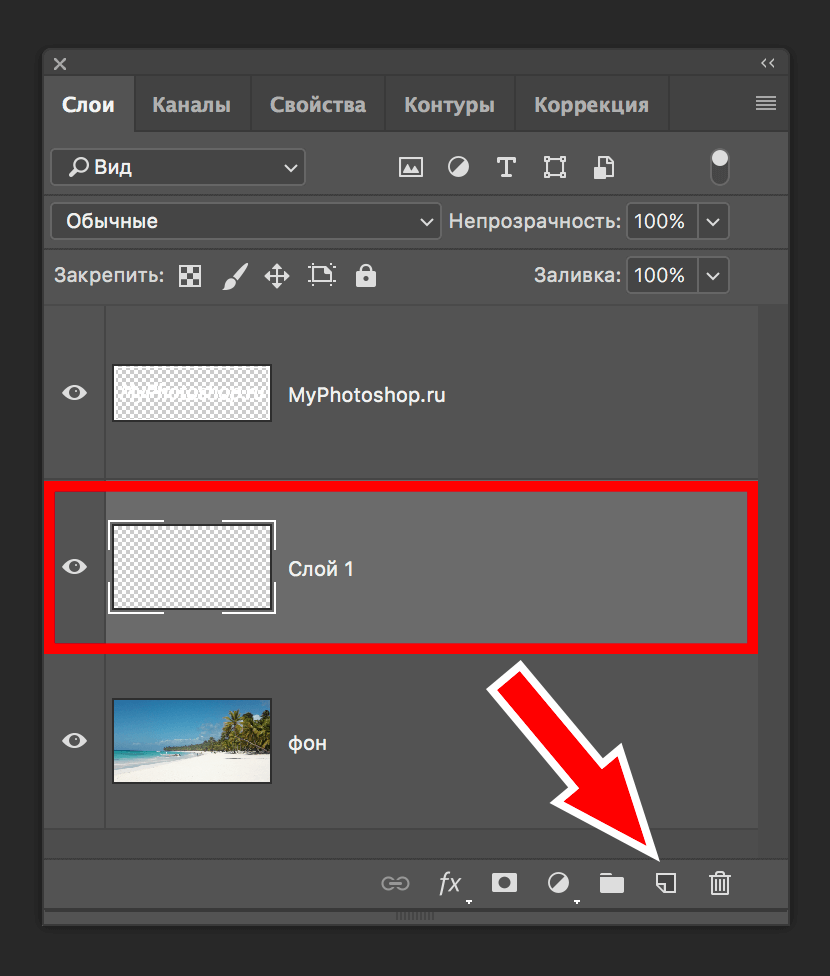The height and width of the screenshot is (976, 830).
Task: Click the create new layer icon
Action: click(666, 882)
